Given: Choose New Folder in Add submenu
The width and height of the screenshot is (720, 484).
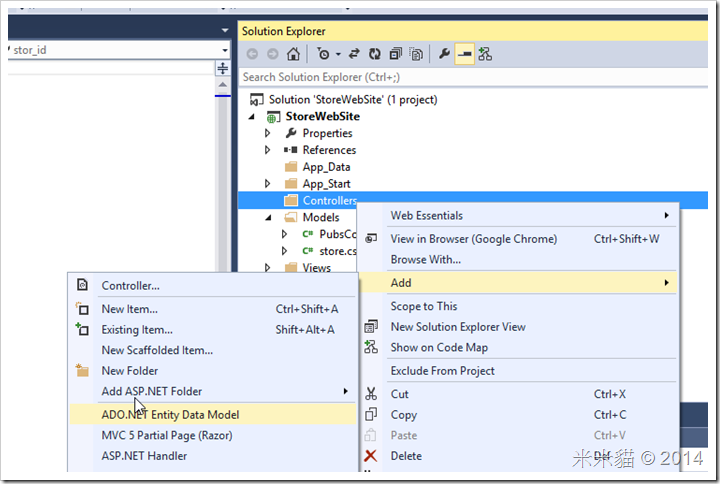Looking at the screenshot, I should pos(213,371).
